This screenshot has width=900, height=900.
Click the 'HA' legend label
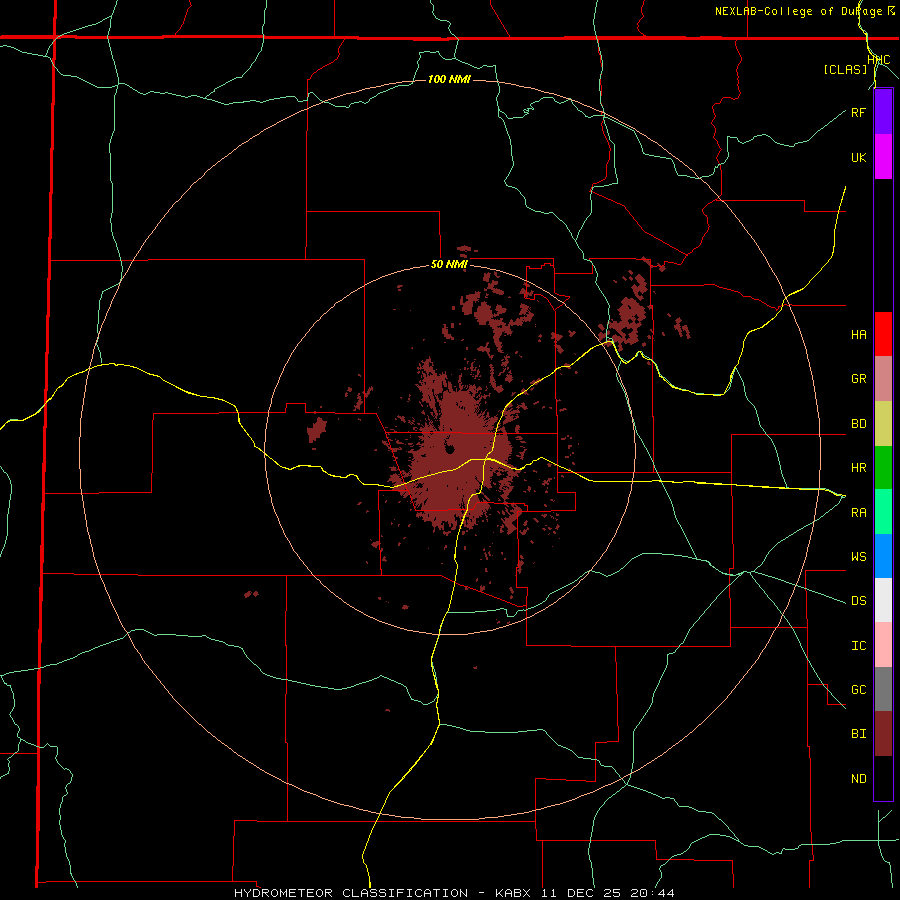[858, 334]
